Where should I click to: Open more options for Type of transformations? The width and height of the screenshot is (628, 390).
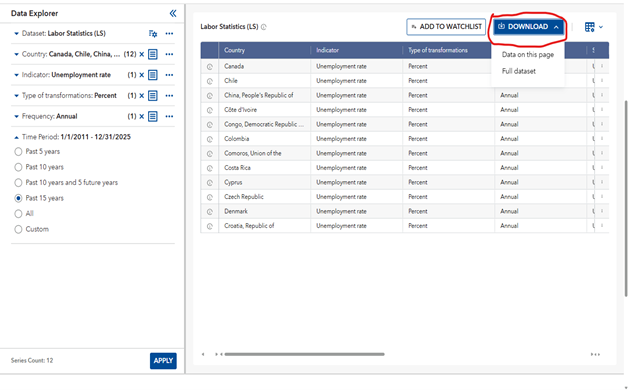click(169, 96)
